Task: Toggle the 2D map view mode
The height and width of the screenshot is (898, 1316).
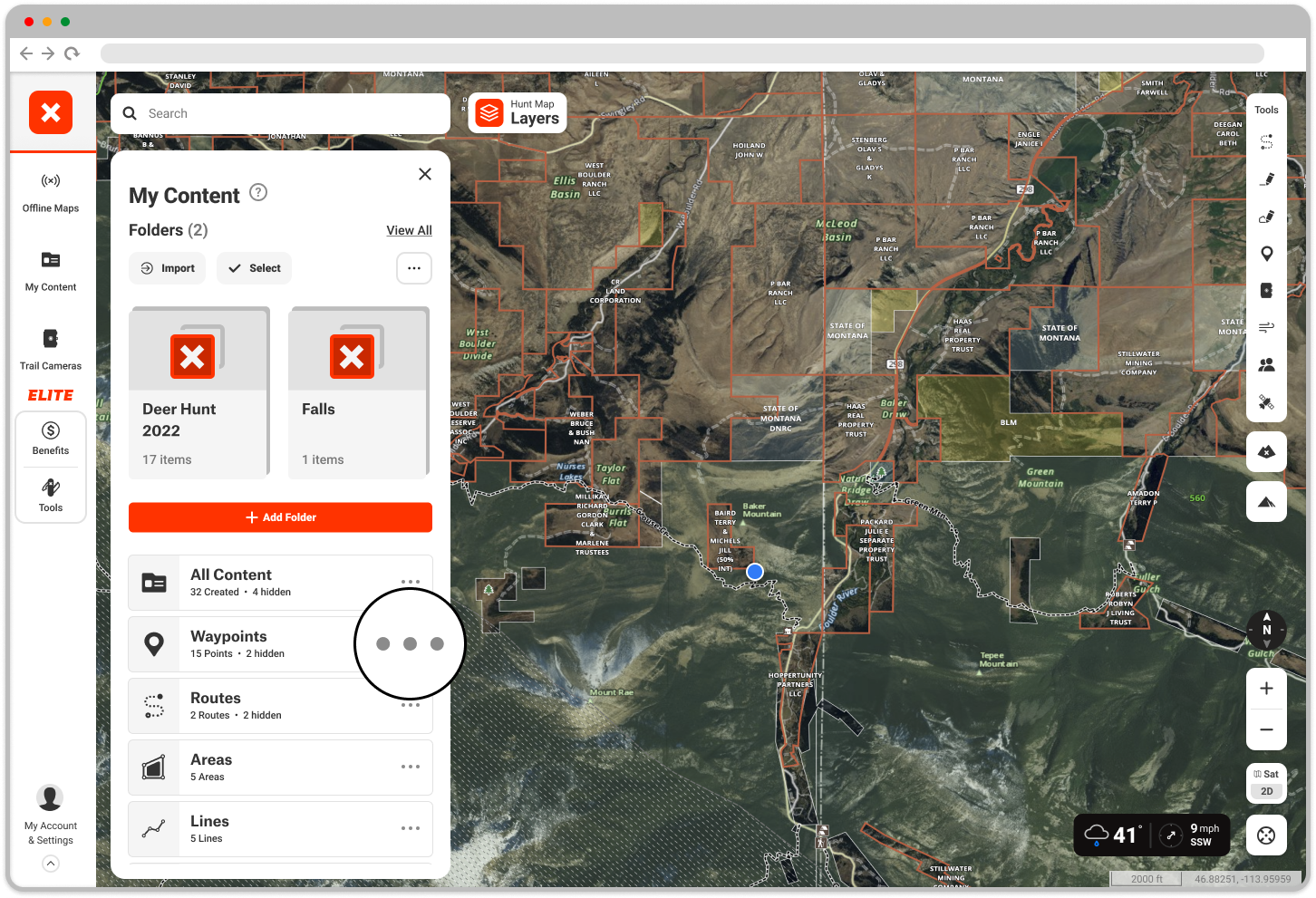Action: click(1266, 791)
